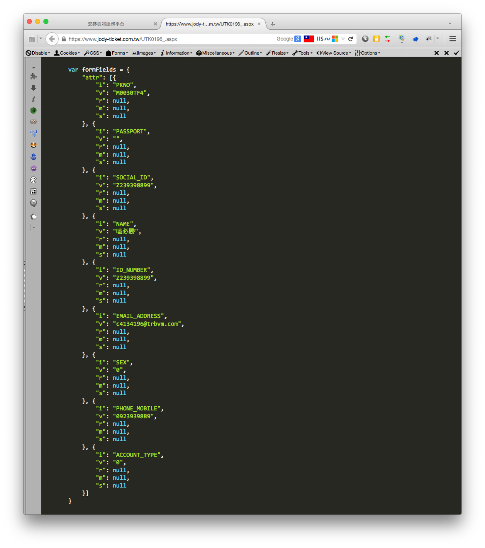
Task: Open the View Source toolbar menu
Action: (x=334, y=53)
